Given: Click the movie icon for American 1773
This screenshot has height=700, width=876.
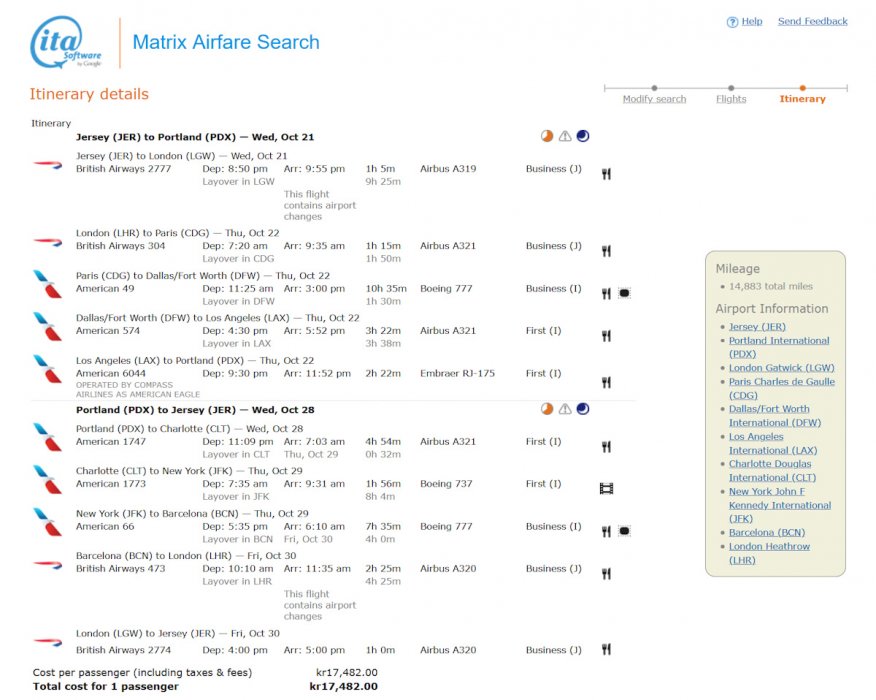Looking at the screenshot, I should [x=606, y=489].
